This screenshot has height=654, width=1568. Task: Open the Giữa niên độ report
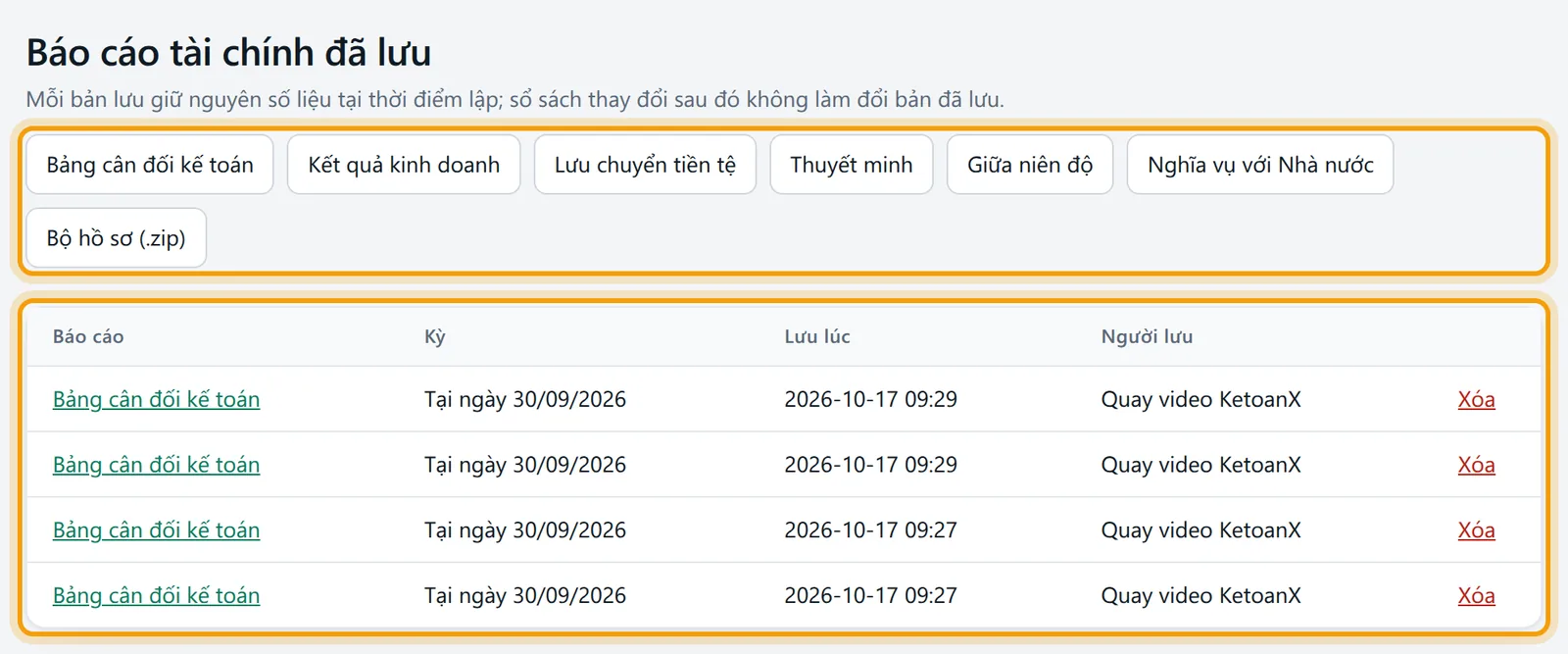[1030, 165]
